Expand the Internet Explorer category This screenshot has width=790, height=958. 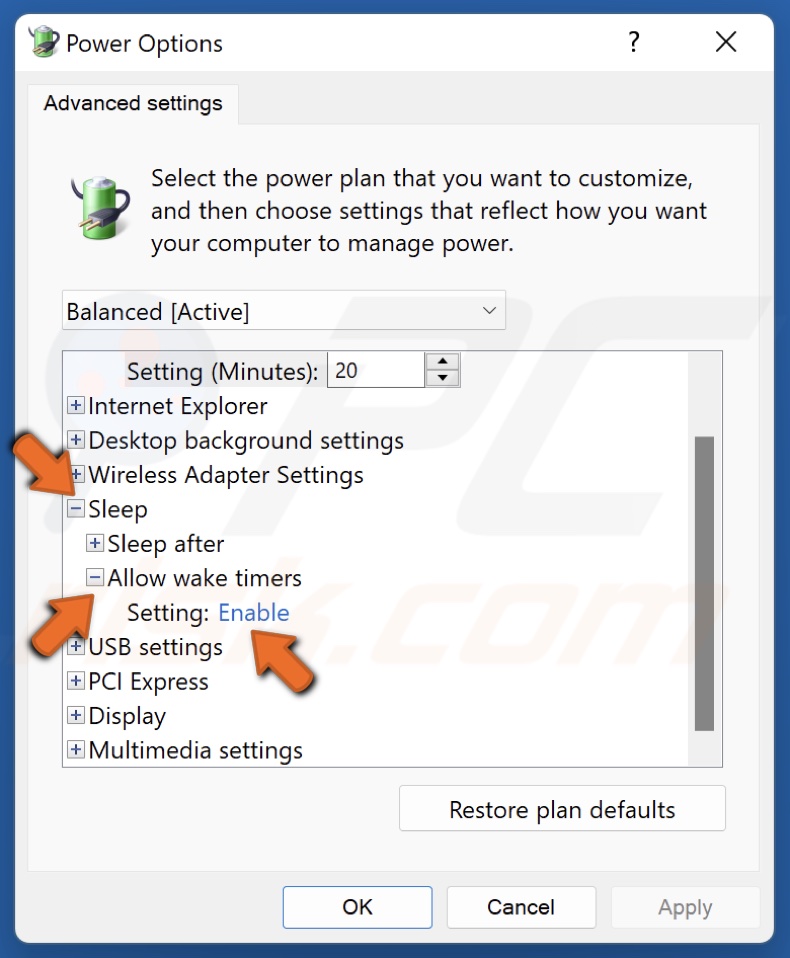75,407
